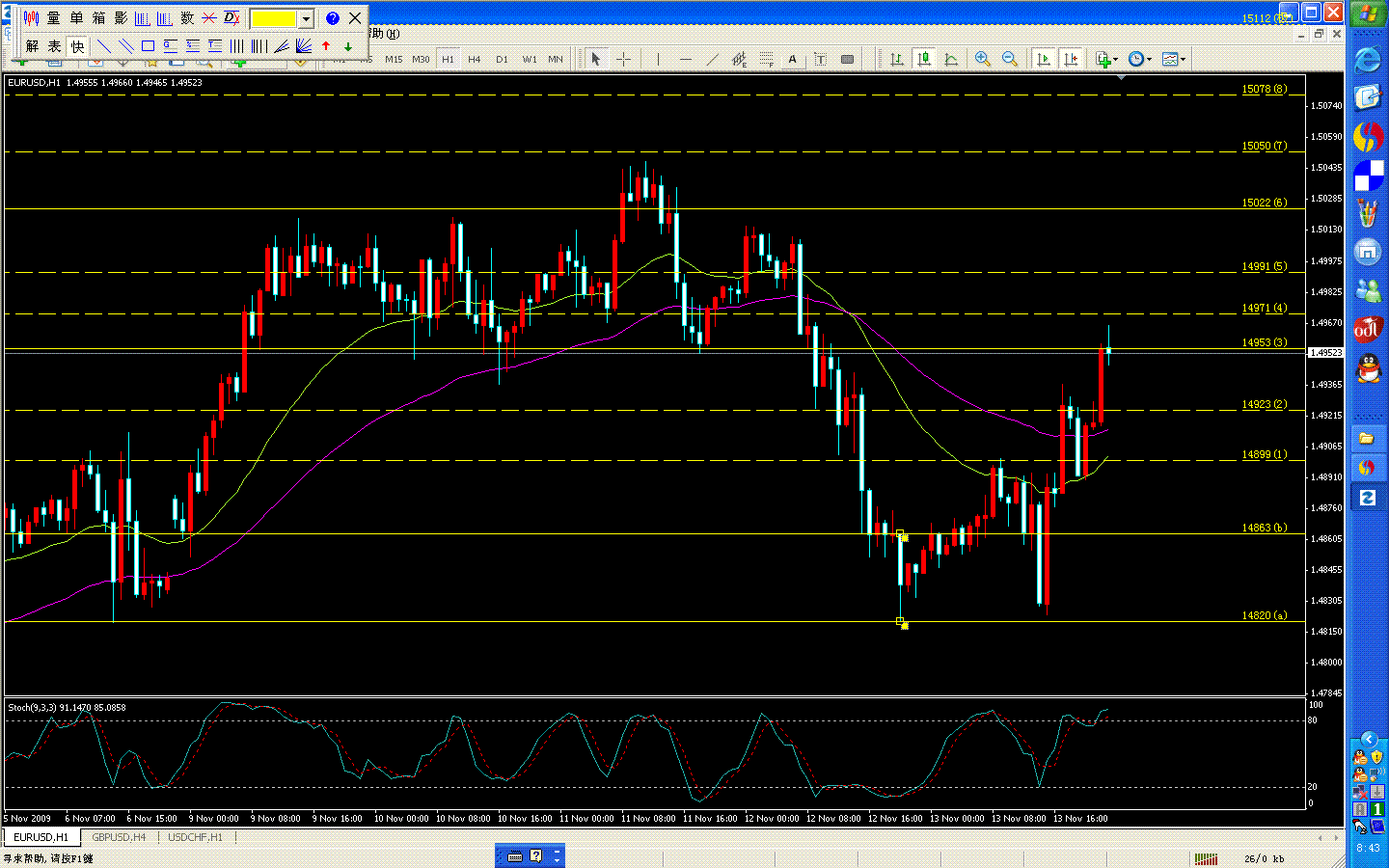Zoom in on the chart
This screenshot has height=868, width=1389.
point(983,59)
